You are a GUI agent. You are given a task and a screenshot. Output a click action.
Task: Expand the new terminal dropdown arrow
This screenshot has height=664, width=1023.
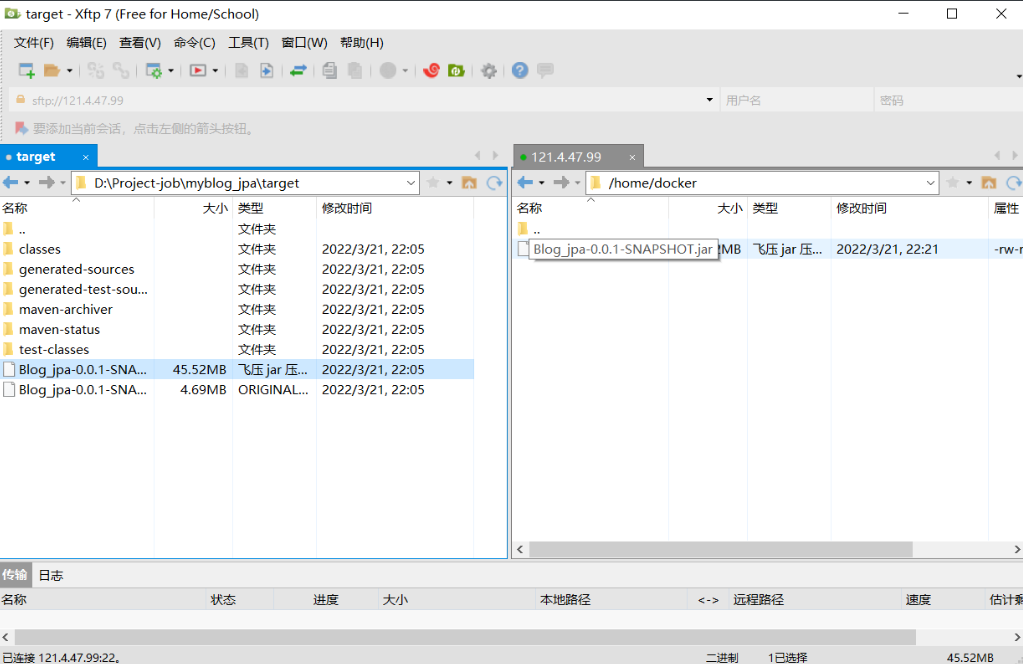click(215, 70)
